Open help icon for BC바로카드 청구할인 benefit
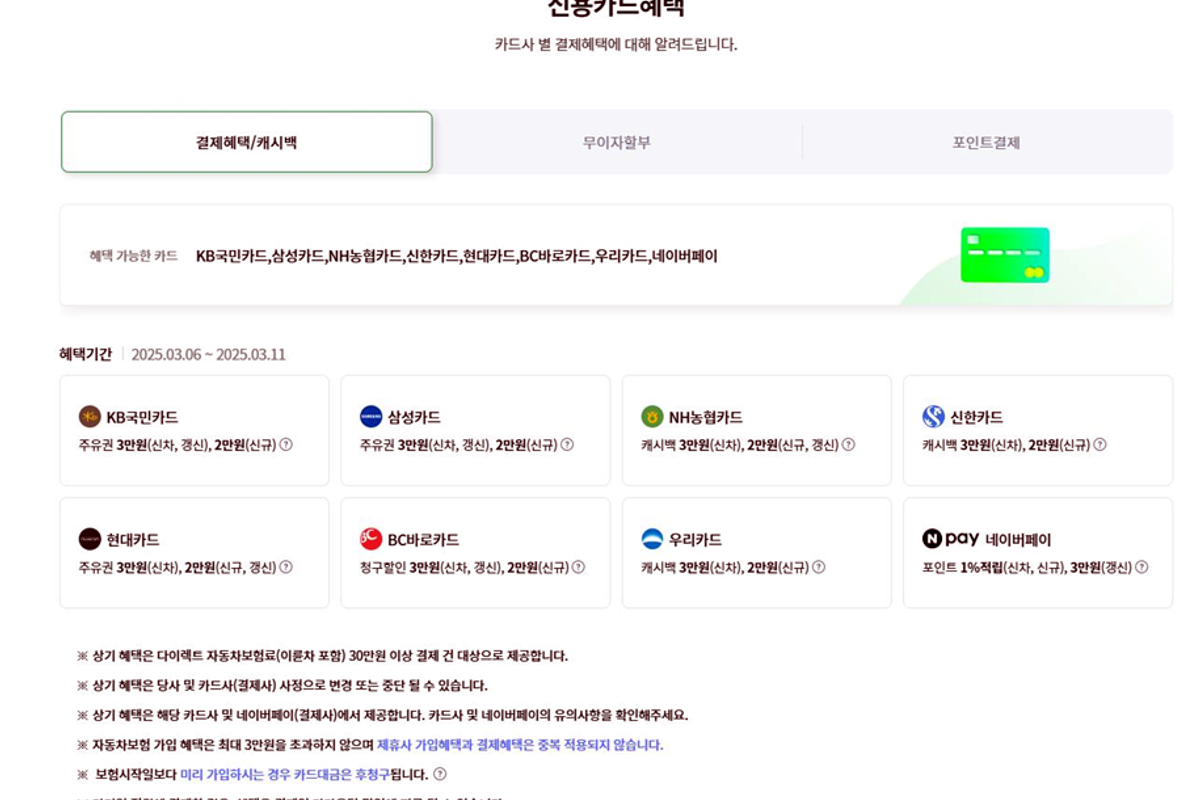This screenshot has width=1200, height=800. click(x=578, y=567)
